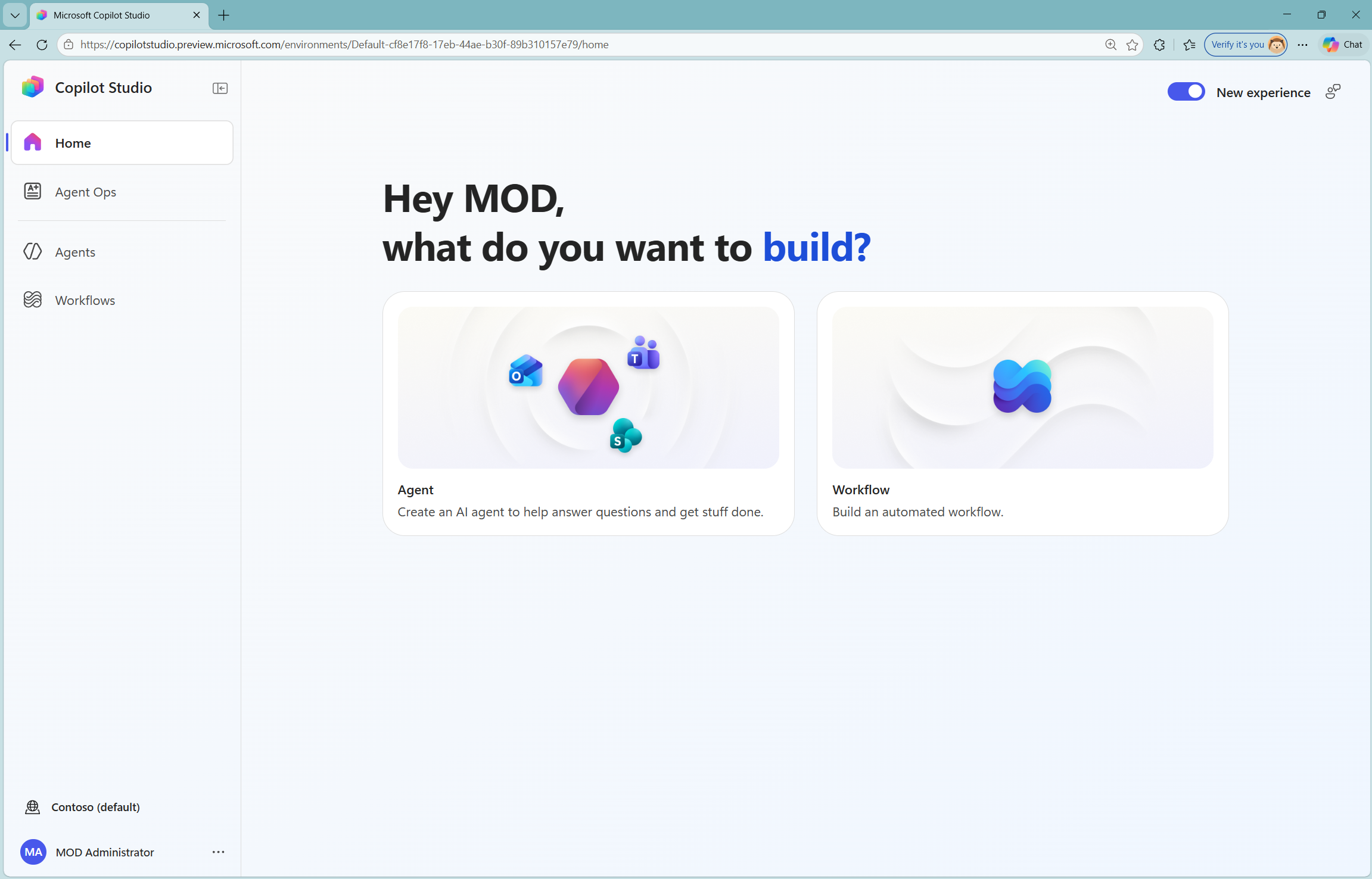Viewport: 1372px width, 879px height.
Task: Go to the Agents section
Action: coord(122,252)
